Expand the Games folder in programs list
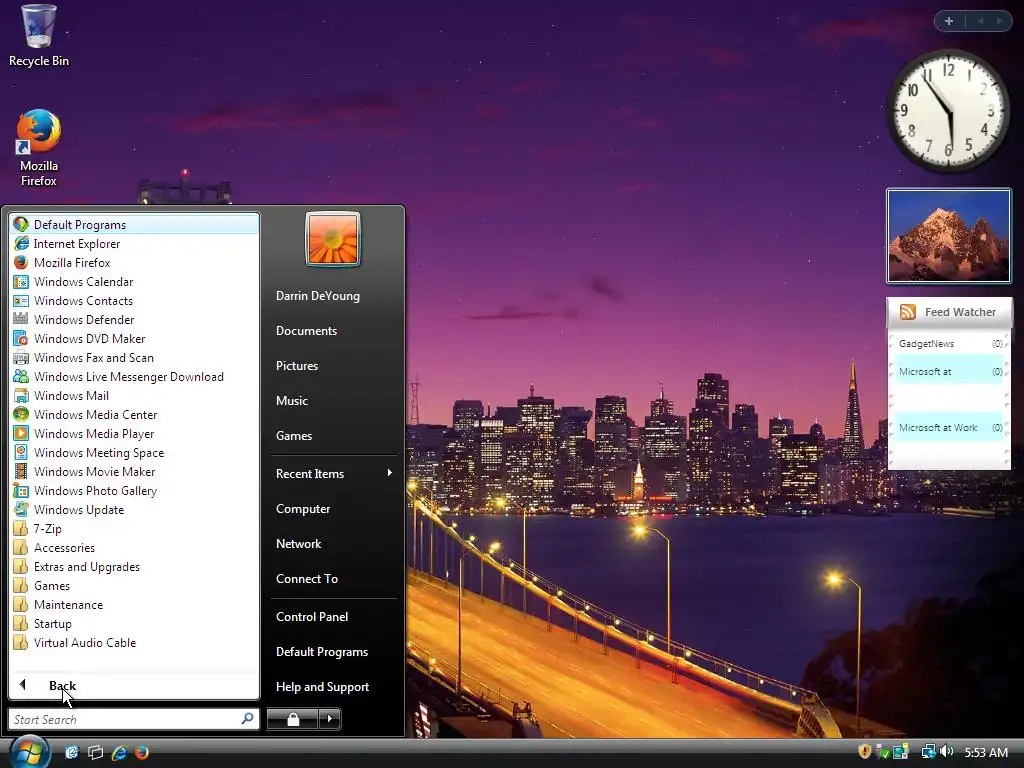Viewport: 1024px width, 768px height. (x=134, y=585)
